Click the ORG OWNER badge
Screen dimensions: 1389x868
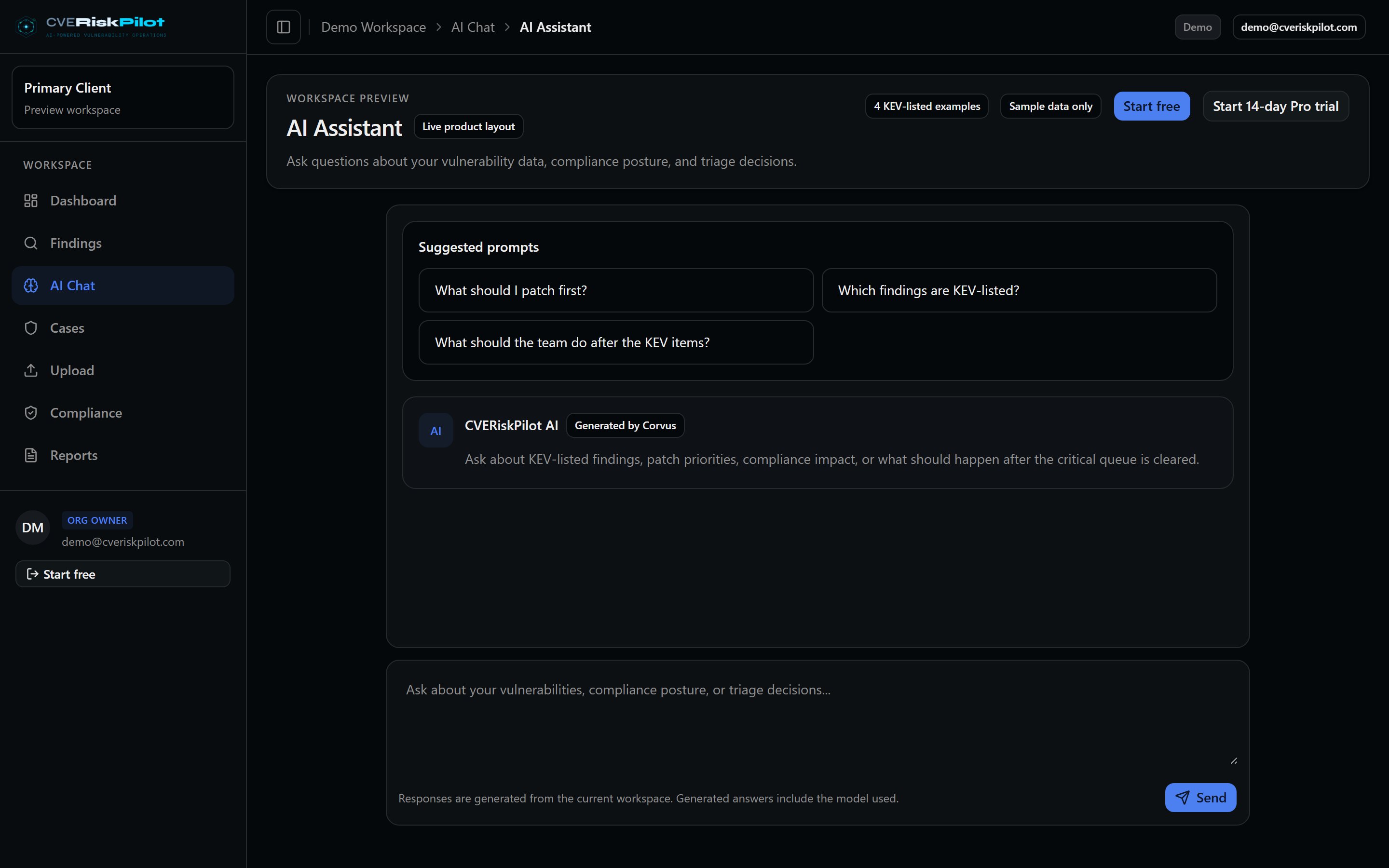(x=97, y=520)
